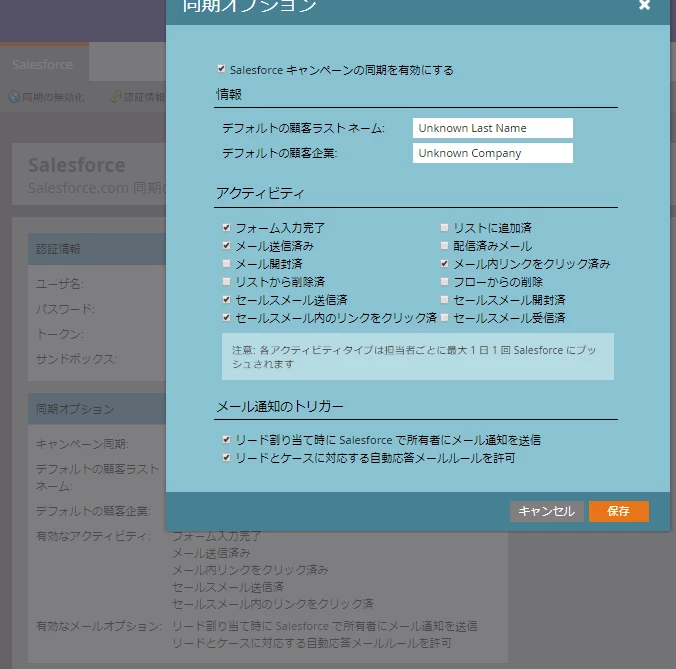Click the orange 保存 button
The height and width of the screenshot is (669, 676).
coord(618,511)
